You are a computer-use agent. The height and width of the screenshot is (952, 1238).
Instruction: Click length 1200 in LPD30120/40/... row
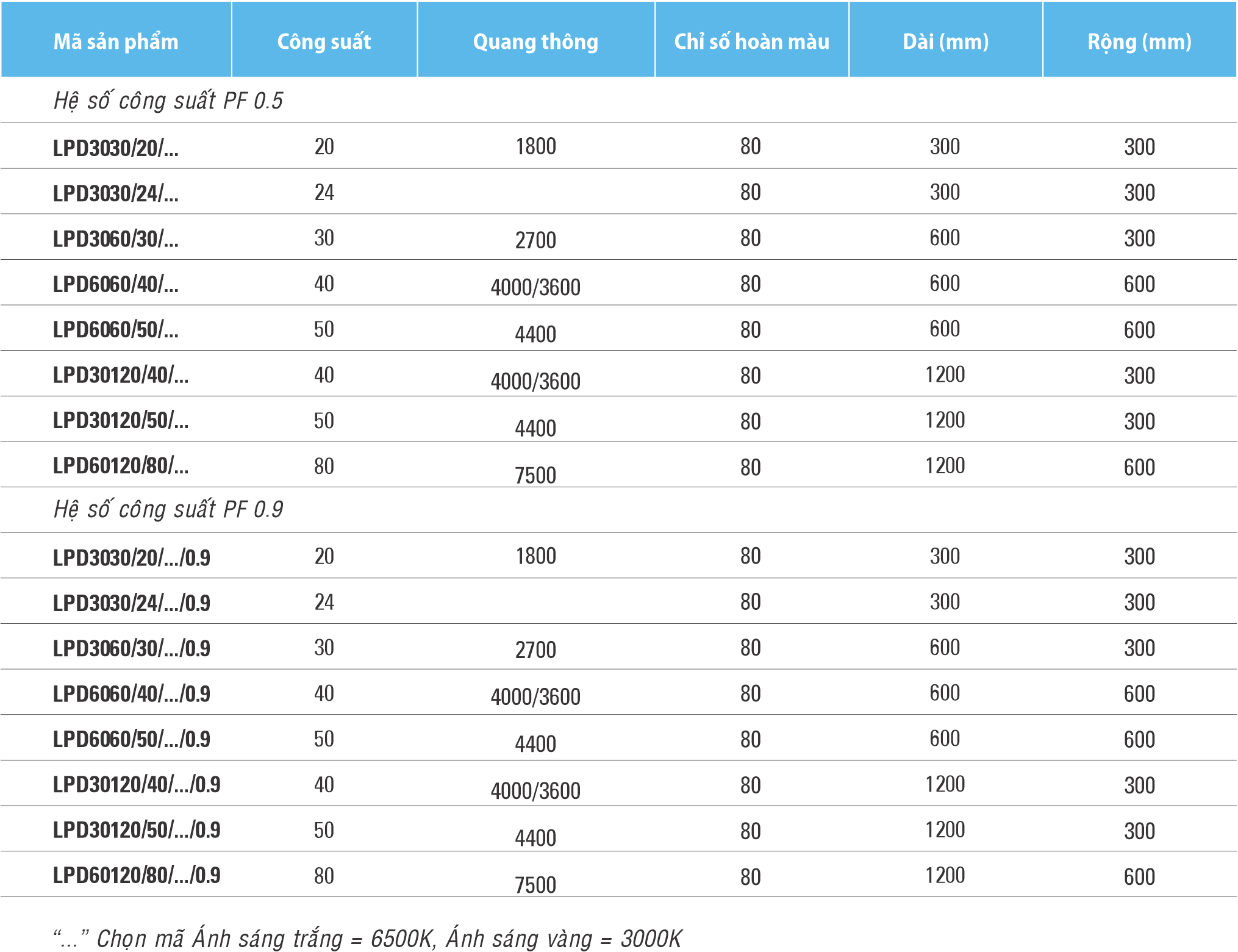[x=945, y=374]
